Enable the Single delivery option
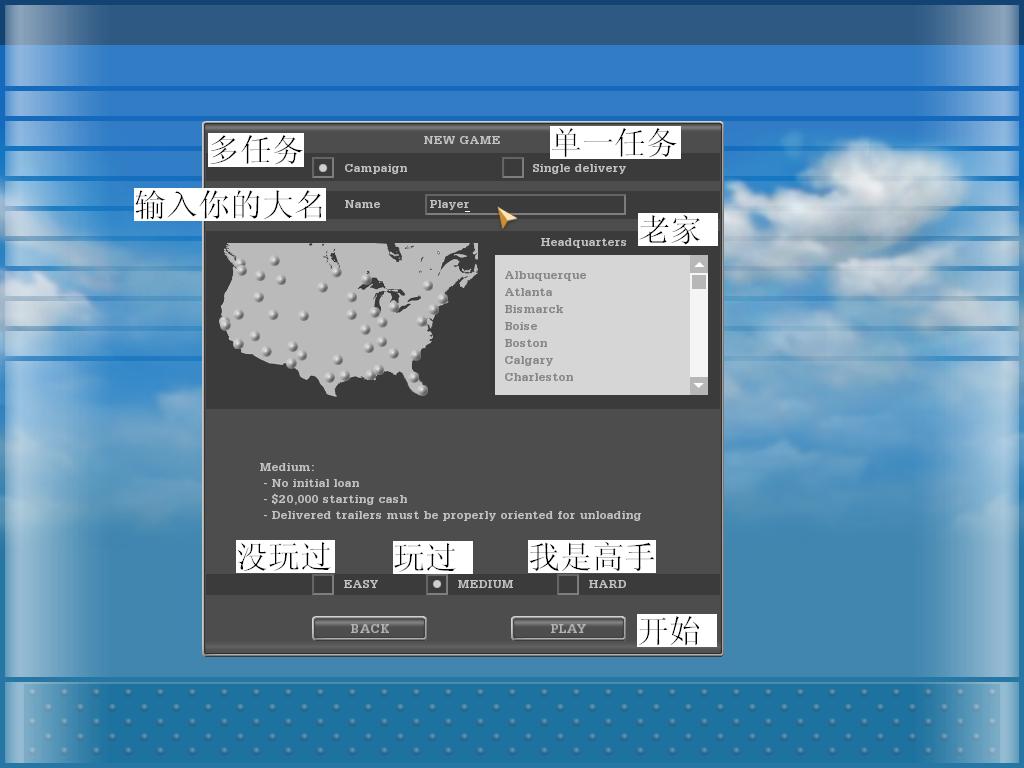Image resolution: width=1024 pixels, height=768 pixels. (x=512, y=167)
